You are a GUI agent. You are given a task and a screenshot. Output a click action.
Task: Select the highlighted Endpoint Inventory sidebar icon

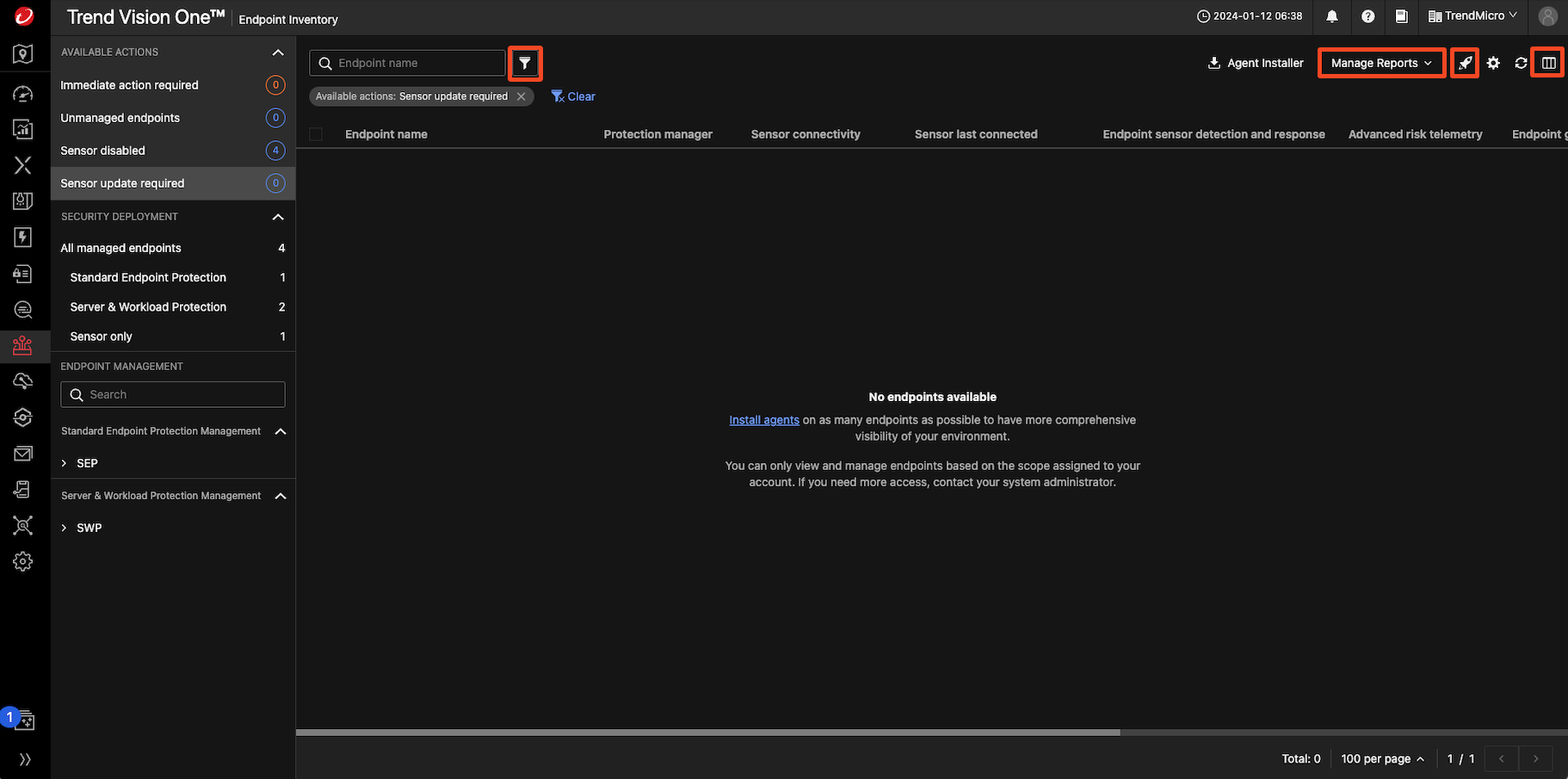tap(23, 346)
